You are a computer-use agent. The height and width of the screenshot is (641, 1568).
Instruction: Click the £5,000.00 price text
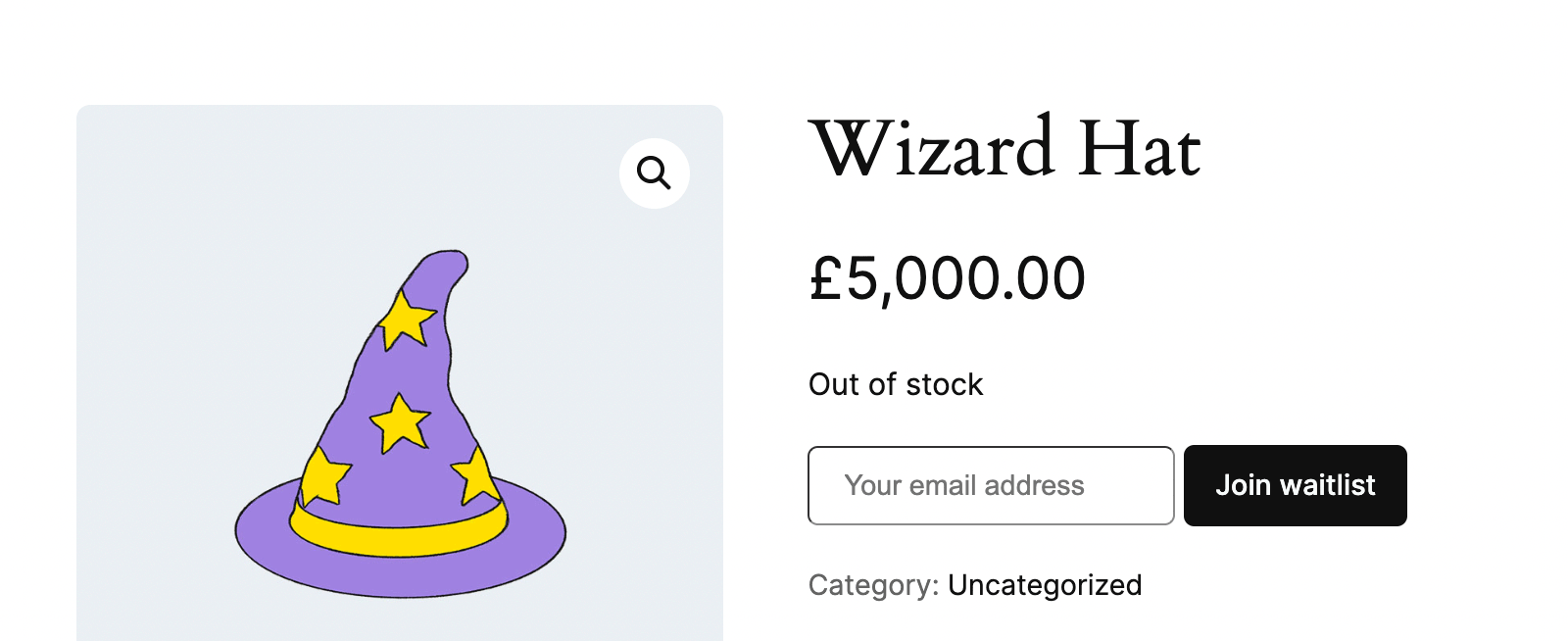tap(947, 279)
